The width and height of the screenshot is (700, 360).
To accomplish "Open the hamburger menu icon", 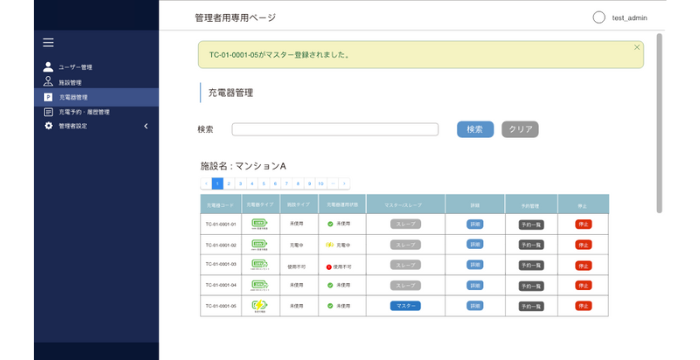I will click(x=48, y=42).
